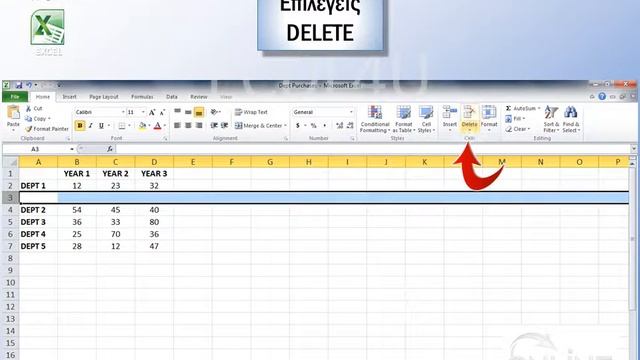Click the Orientation text angle icon
Viewport: 640px width, 360px height.
[214, 112]
